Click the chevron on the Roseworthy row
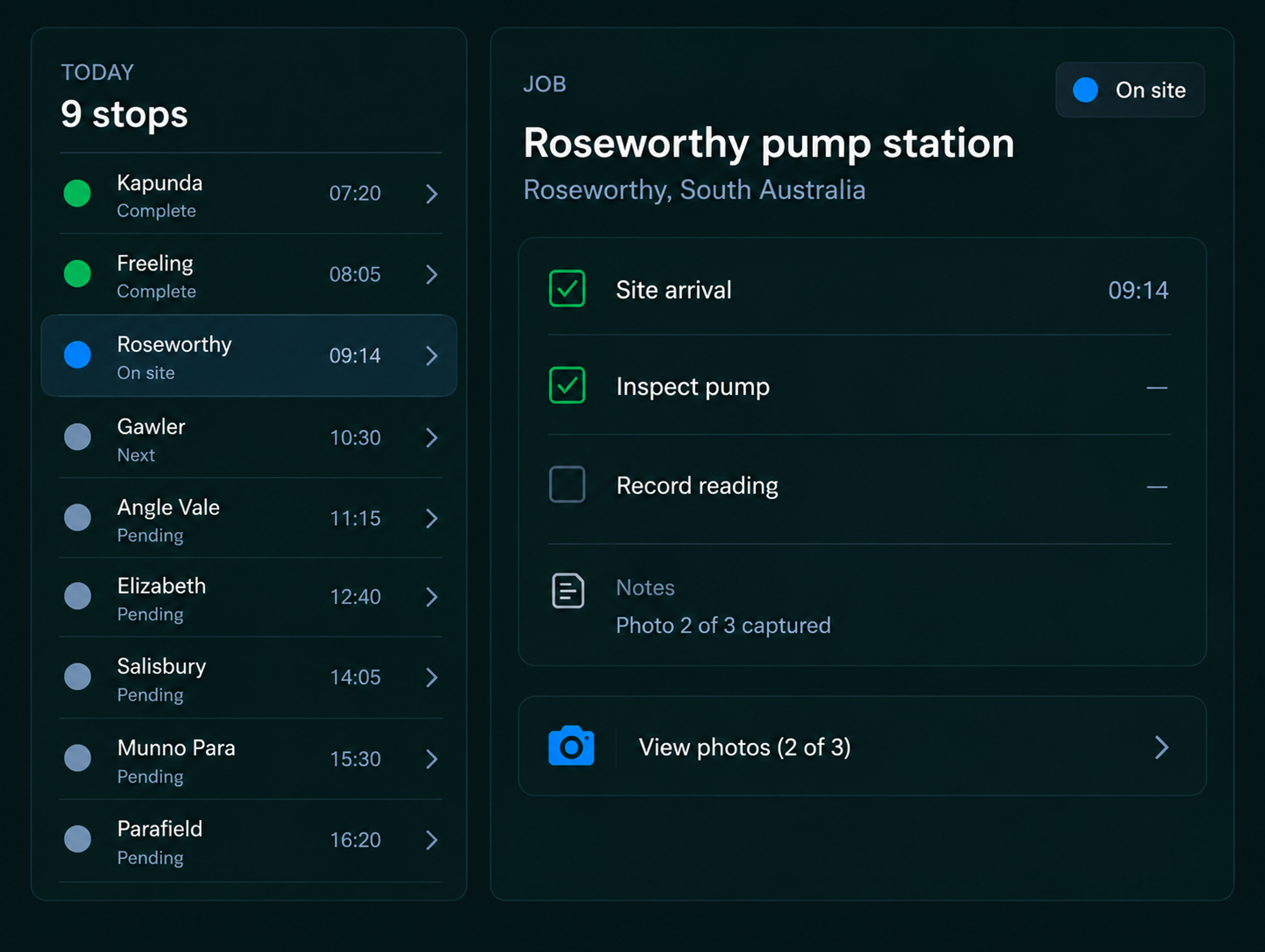This screenshot has height=952, width=1265. pos(432,356)
